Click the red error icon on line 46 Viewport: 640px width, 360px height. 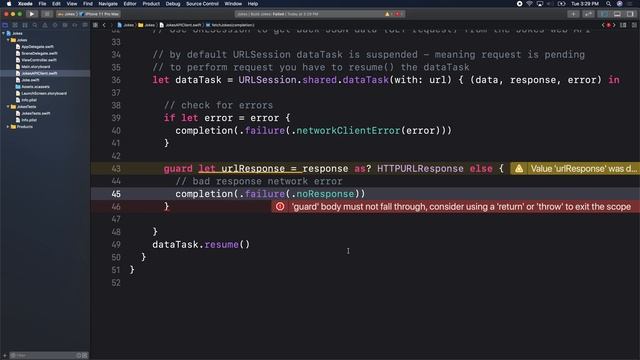[280, 207]
